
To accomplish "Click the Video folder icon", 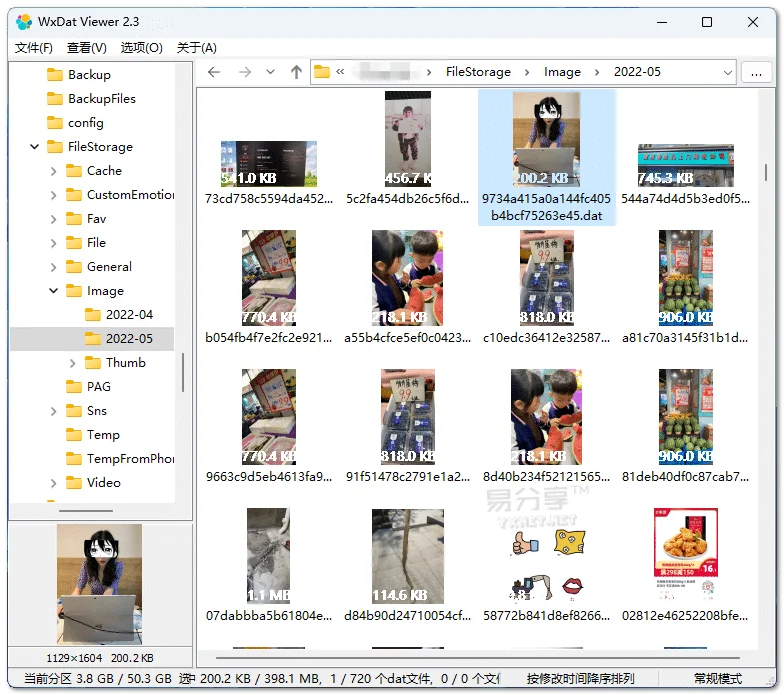I will 74,483.
